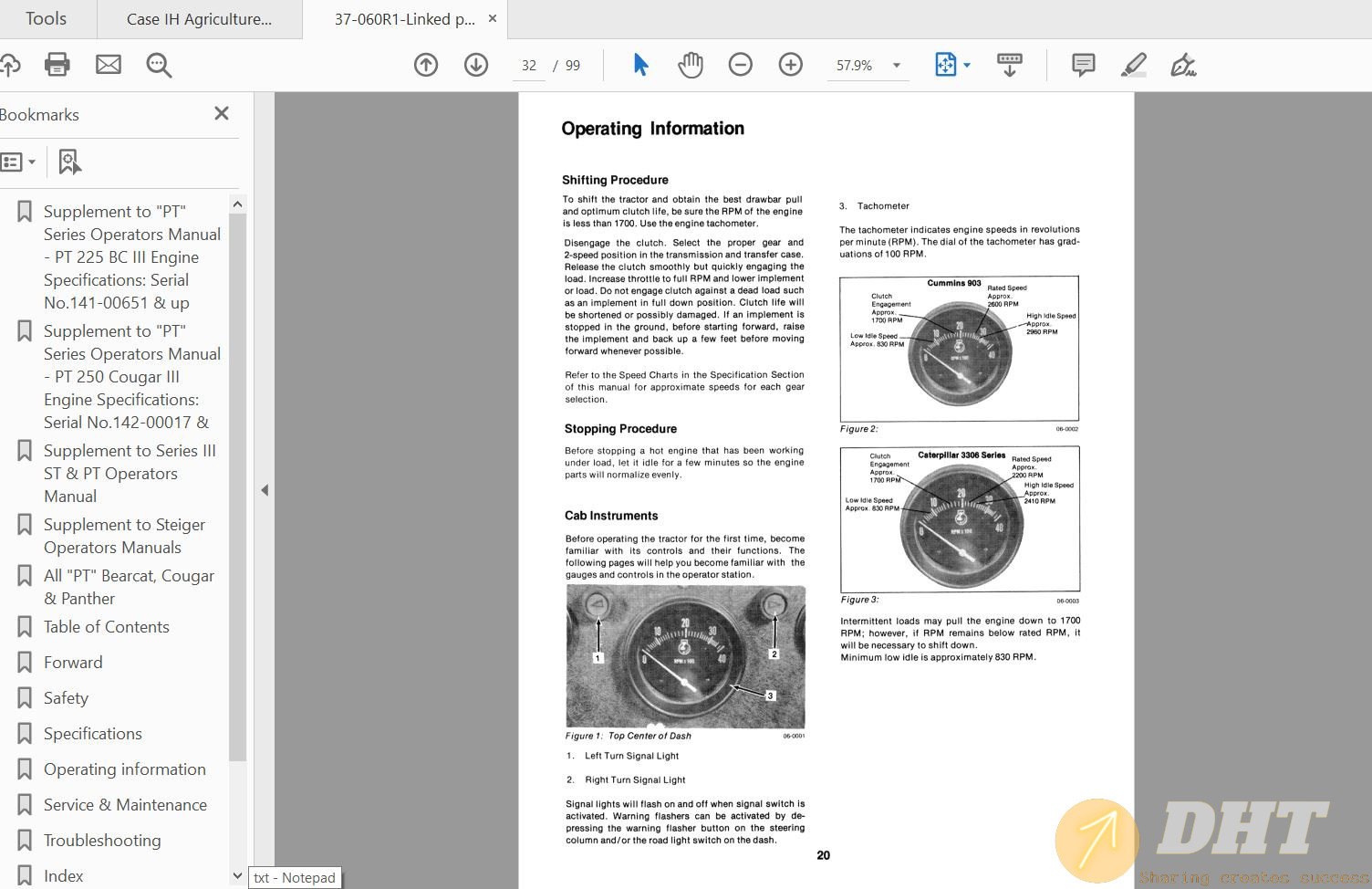The height and width of the screenshot is (889, 1372).
Task: Click the bookmarks panel scrollbar thumb
Action: (237, 487)
